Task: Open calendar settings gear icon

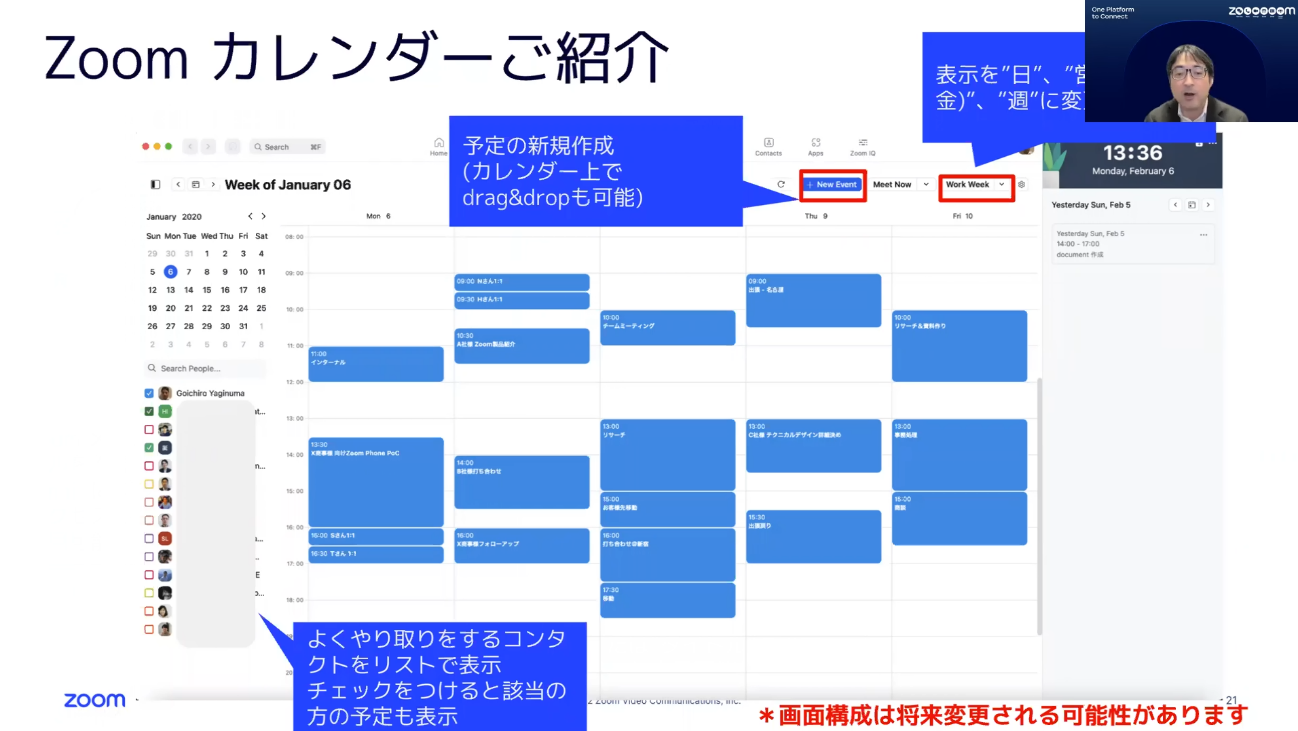Action: (x=1021, y=185)
